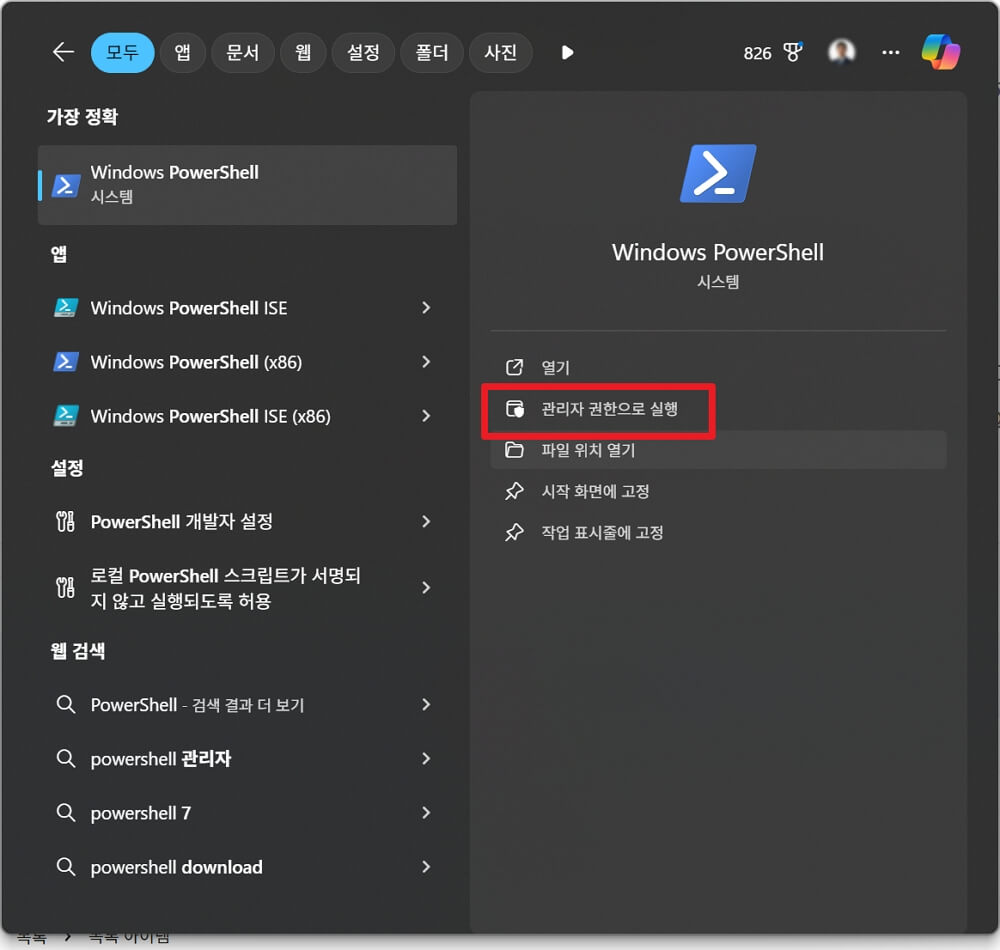Viewport: 1000px width, 950px height.
Task: Select the top Windows PowerShell 시스템 result
Action: pos(247,184)
